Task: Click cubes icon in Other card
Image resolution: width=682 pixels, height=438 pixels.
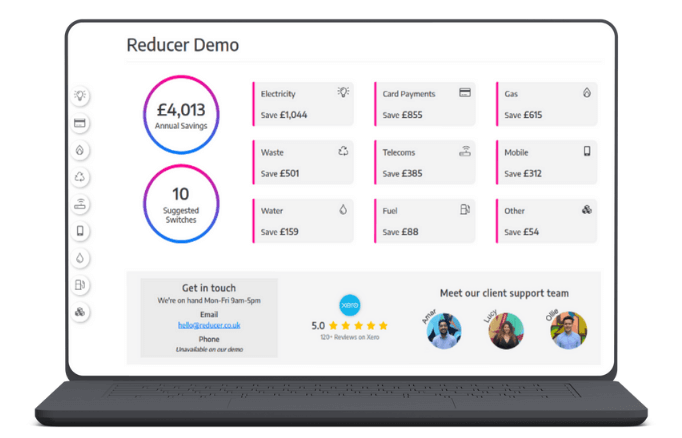Action: [587, 210]
